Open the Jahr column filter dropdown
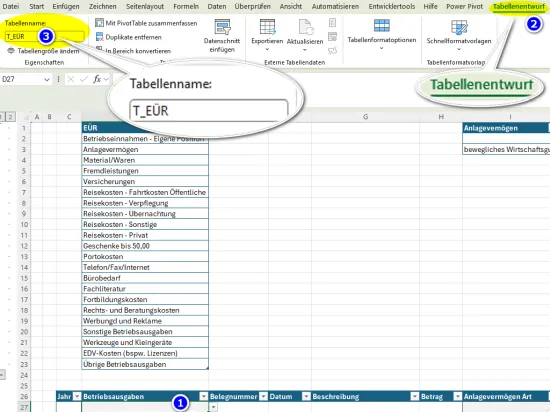Image resolution: width=550 pixels, height=412 pixels. pos(77,396)
